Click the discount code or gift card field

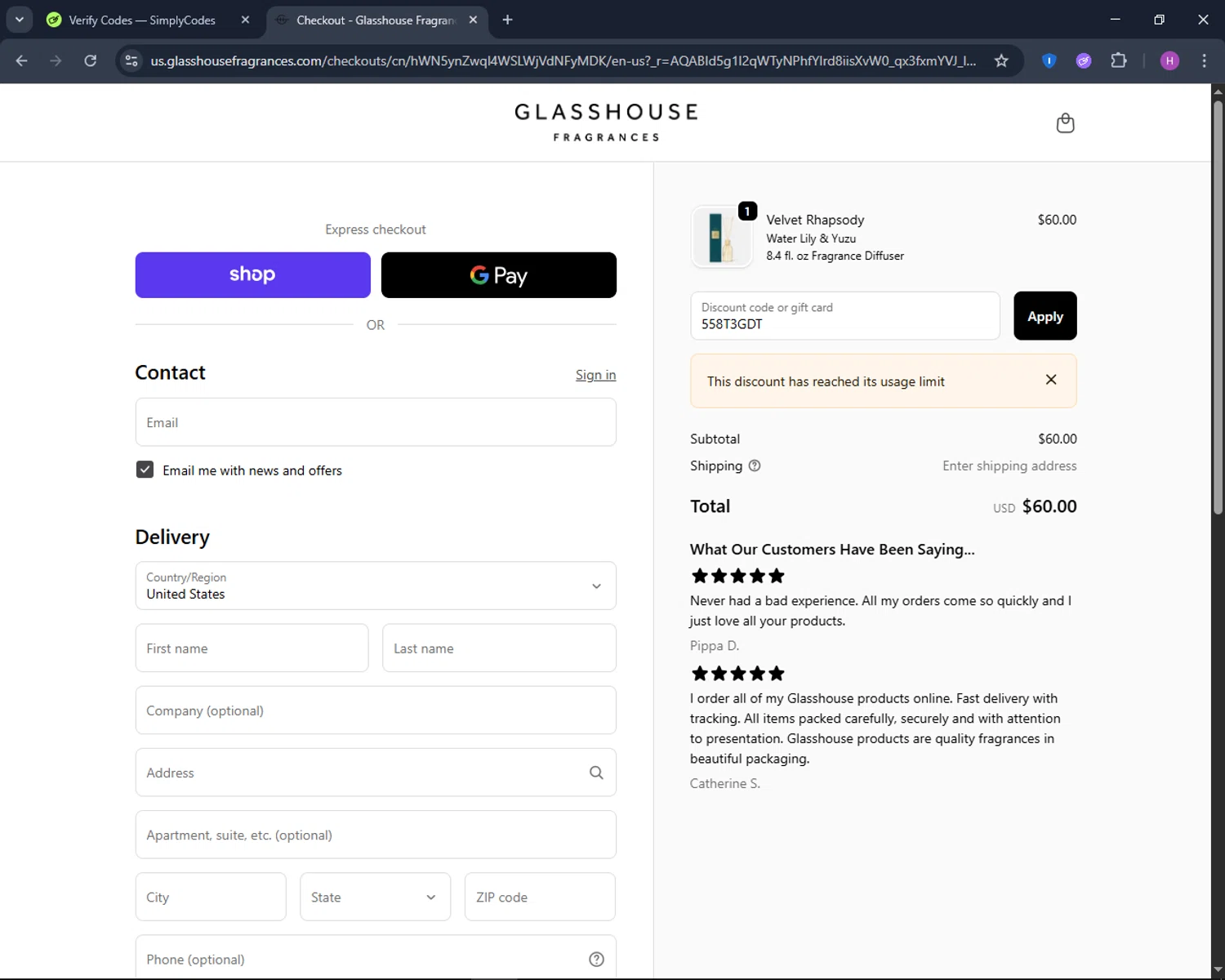(x=845, y=316)
